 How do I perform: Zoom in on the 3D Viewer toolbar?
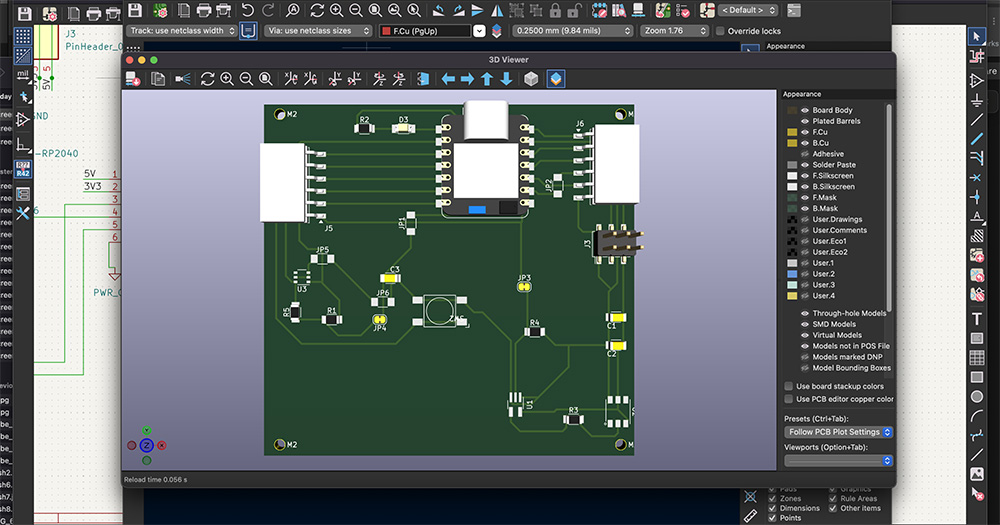coord(227,78)
